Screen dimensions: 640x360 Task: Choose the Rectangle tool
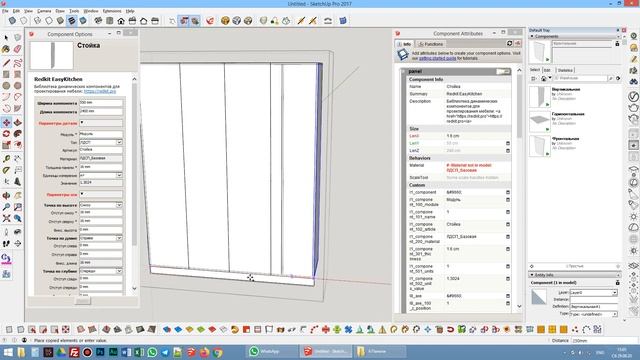coord(6,74)
